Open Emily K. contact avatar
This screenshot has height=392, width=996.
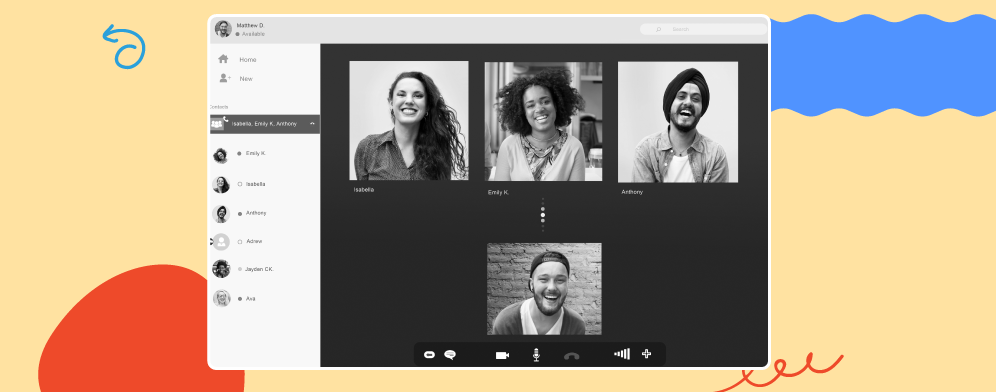[220, 155]
